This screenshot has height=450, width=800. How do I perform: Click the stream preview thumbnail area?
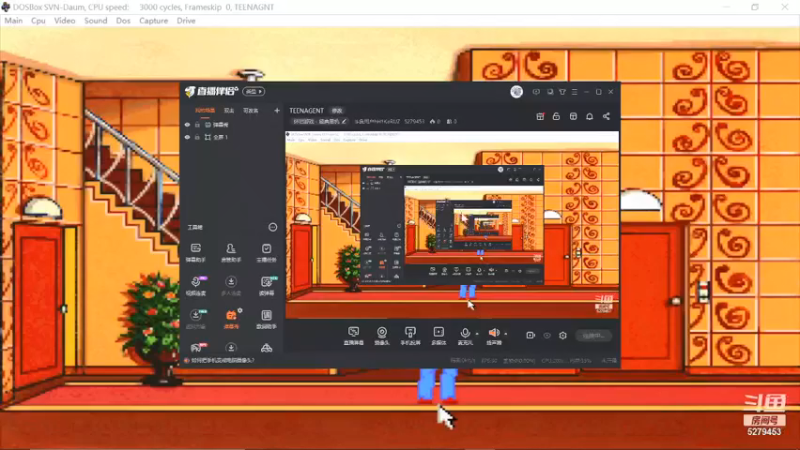point(452,225)
